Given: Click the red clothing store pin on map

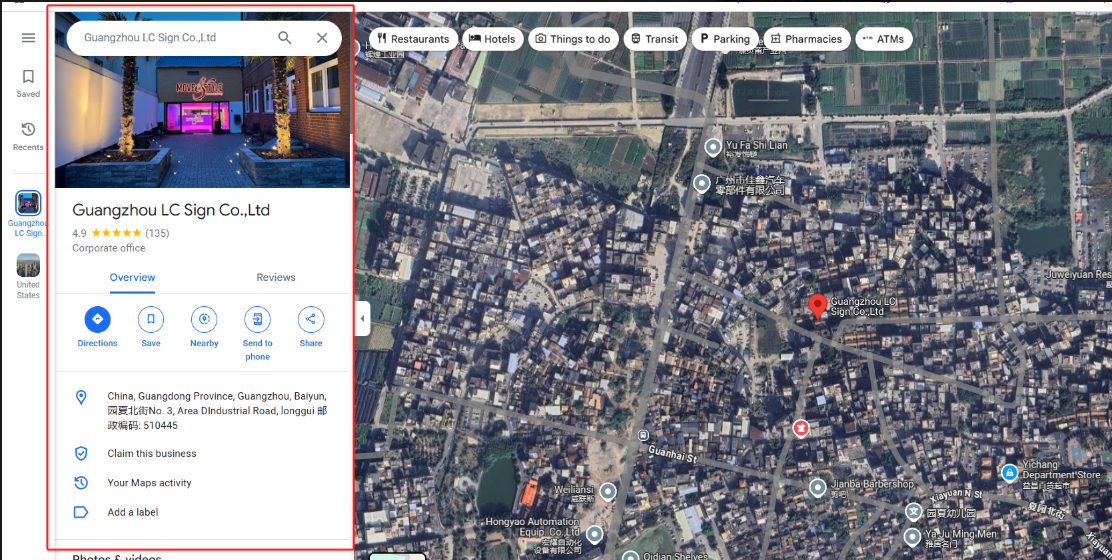Looking at the screenshot, I should pyautogui.click(x=801, y=429).
